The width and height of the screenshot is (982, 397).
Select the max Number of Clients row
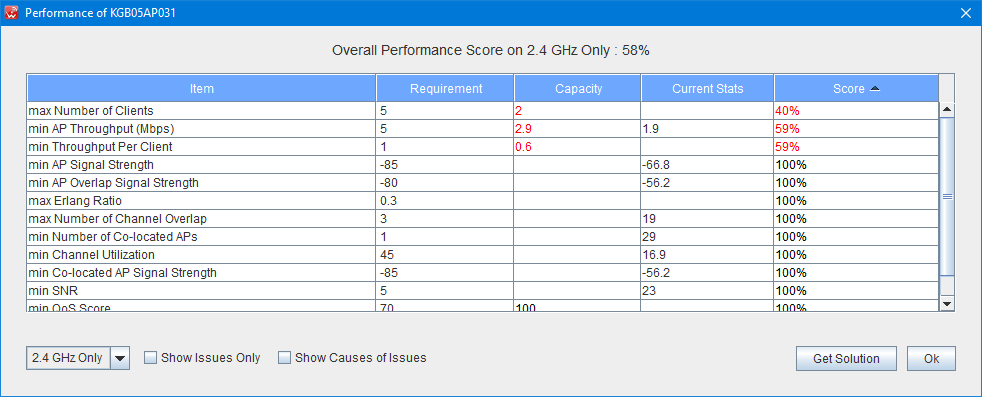click(x=483, y=111)
